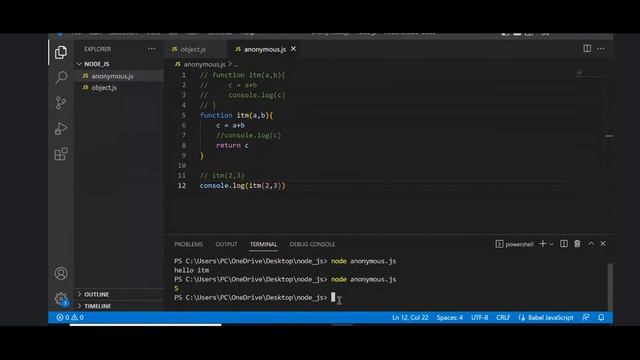This screenshot has height=360, width=640.
Task: Close the anonymous.js editor tab
Action: tap(293, 49)
